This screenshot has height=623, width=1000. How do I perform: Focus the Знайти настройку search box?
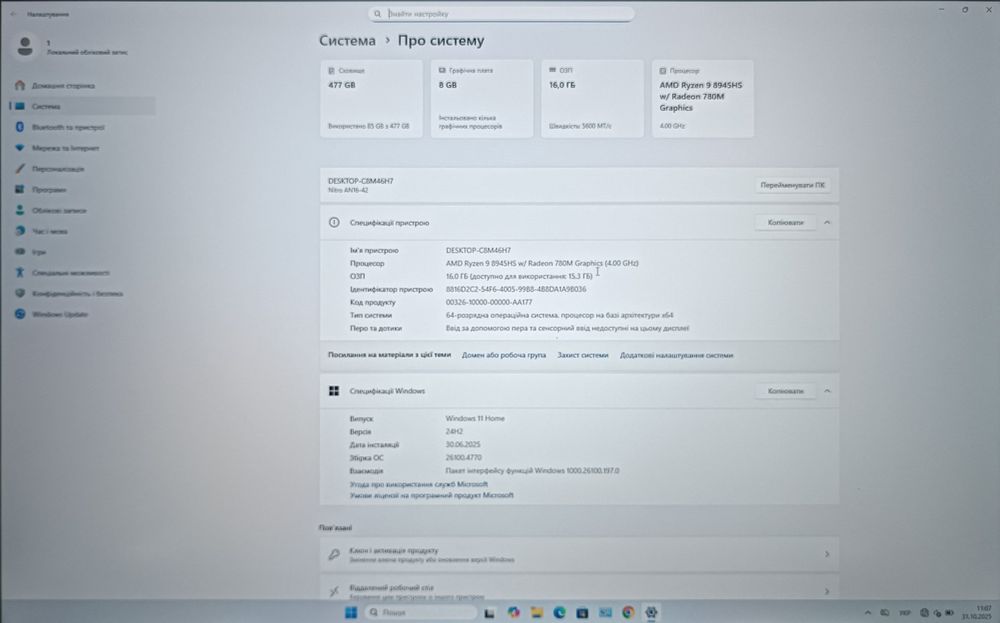point(501,13)
